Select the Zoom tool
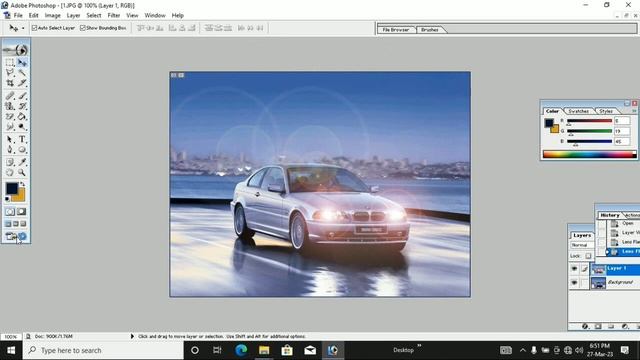This screenshot has height=360, width=640. coord(22,173)
